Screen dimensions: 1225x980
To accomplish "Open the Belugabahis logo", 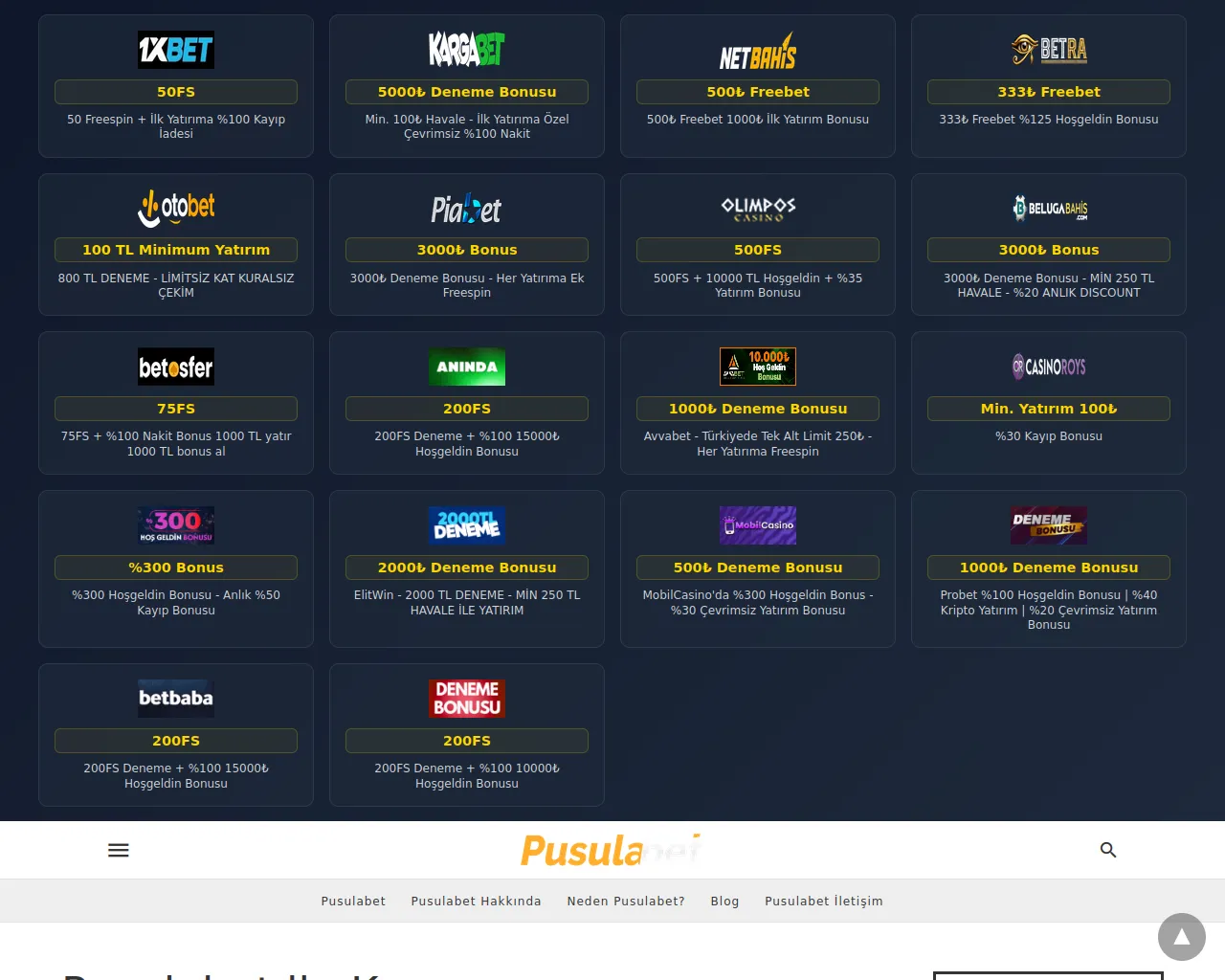I will click(x=1048, y=208).
